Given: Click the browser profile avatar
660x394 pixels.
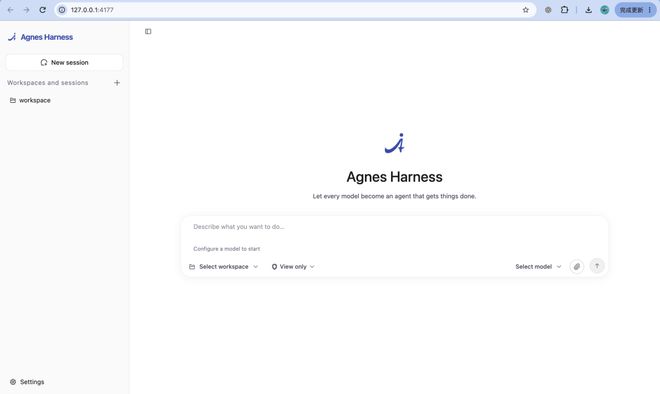Looking at the screenshot, I should point(604,10).
